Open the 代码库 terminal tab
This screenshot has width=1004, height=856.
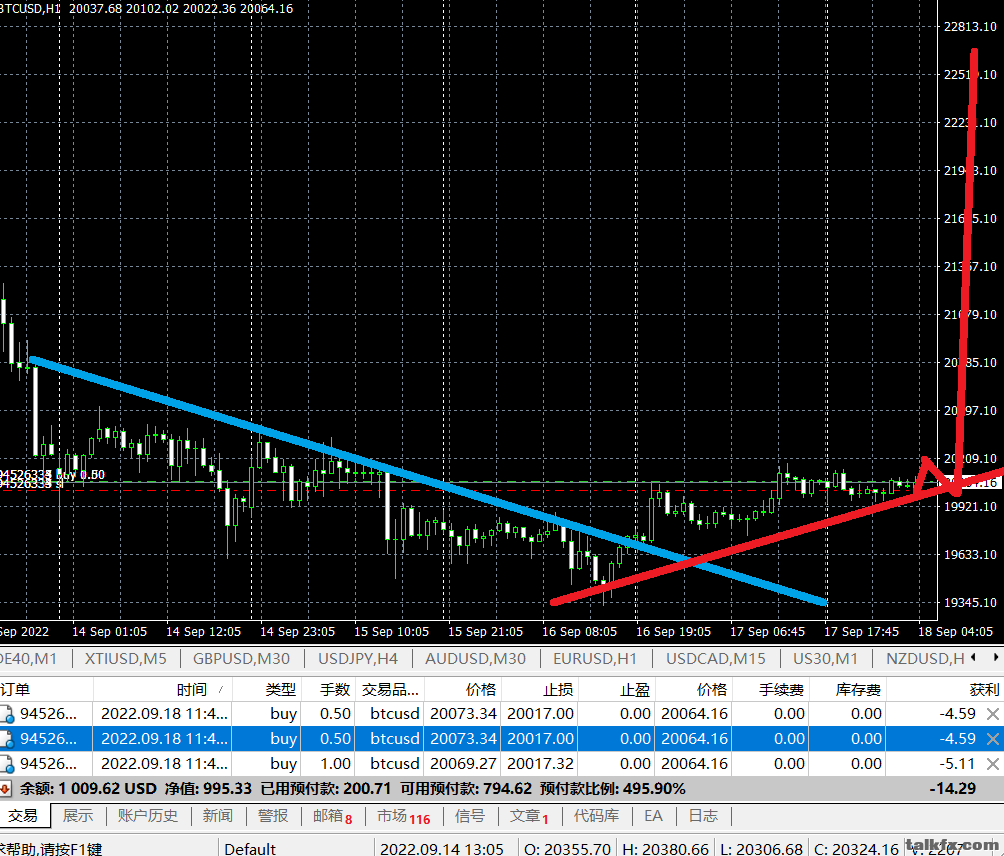click(x=597, y=816)
